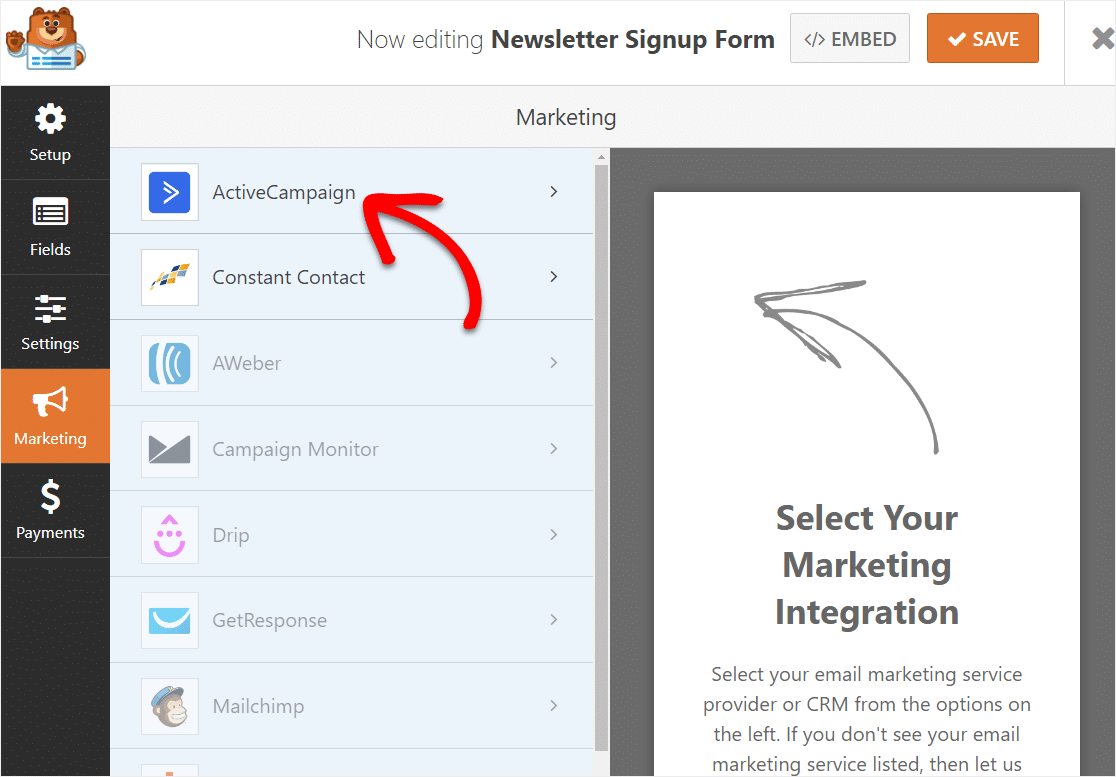Click the GetResponse logo icon
The height and width of the screenshot is (777, 1116).
(x=169, y=620)
